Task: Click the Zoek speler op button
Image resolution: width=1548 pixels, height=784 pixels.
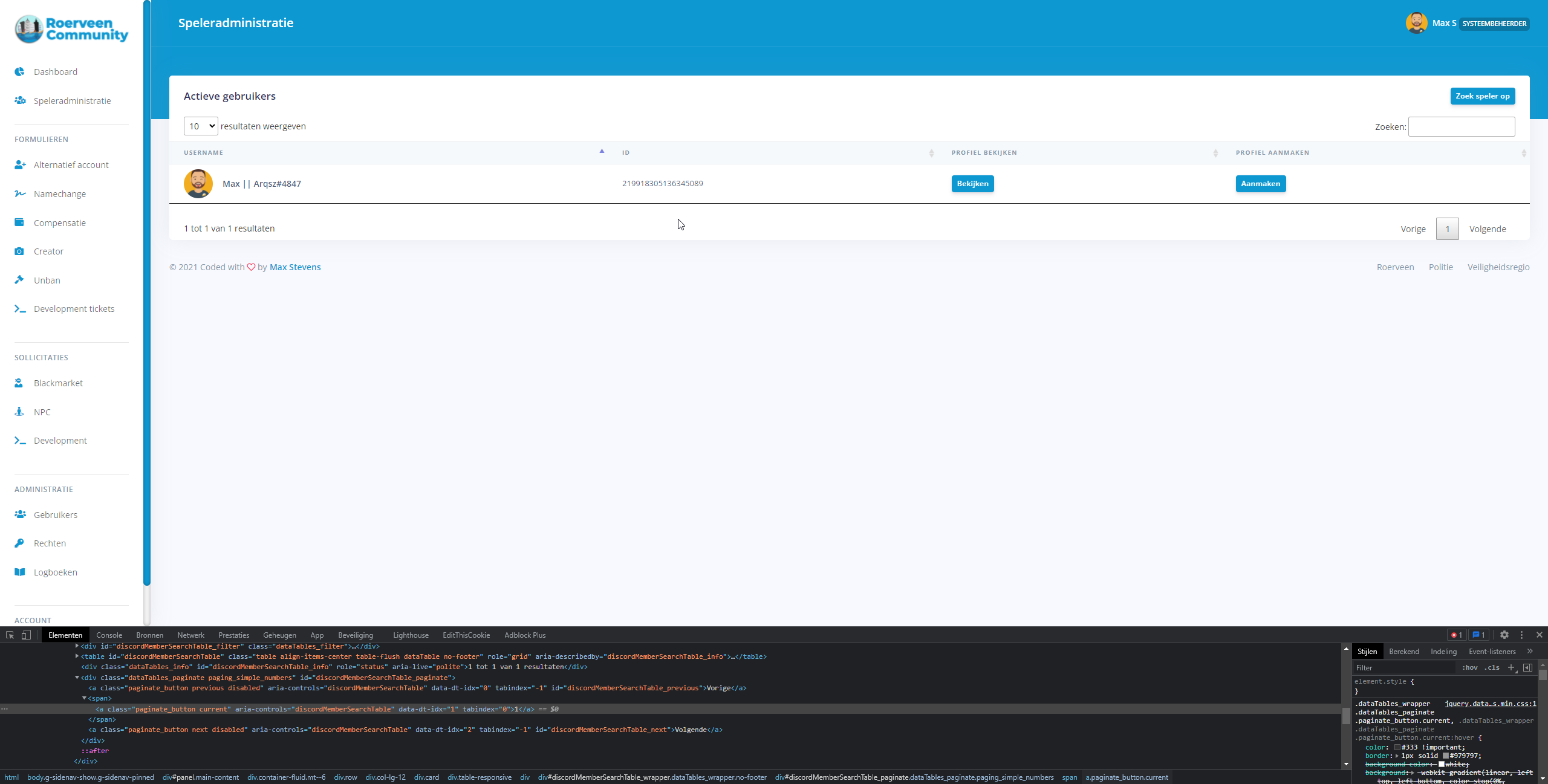Action: 1482,96
